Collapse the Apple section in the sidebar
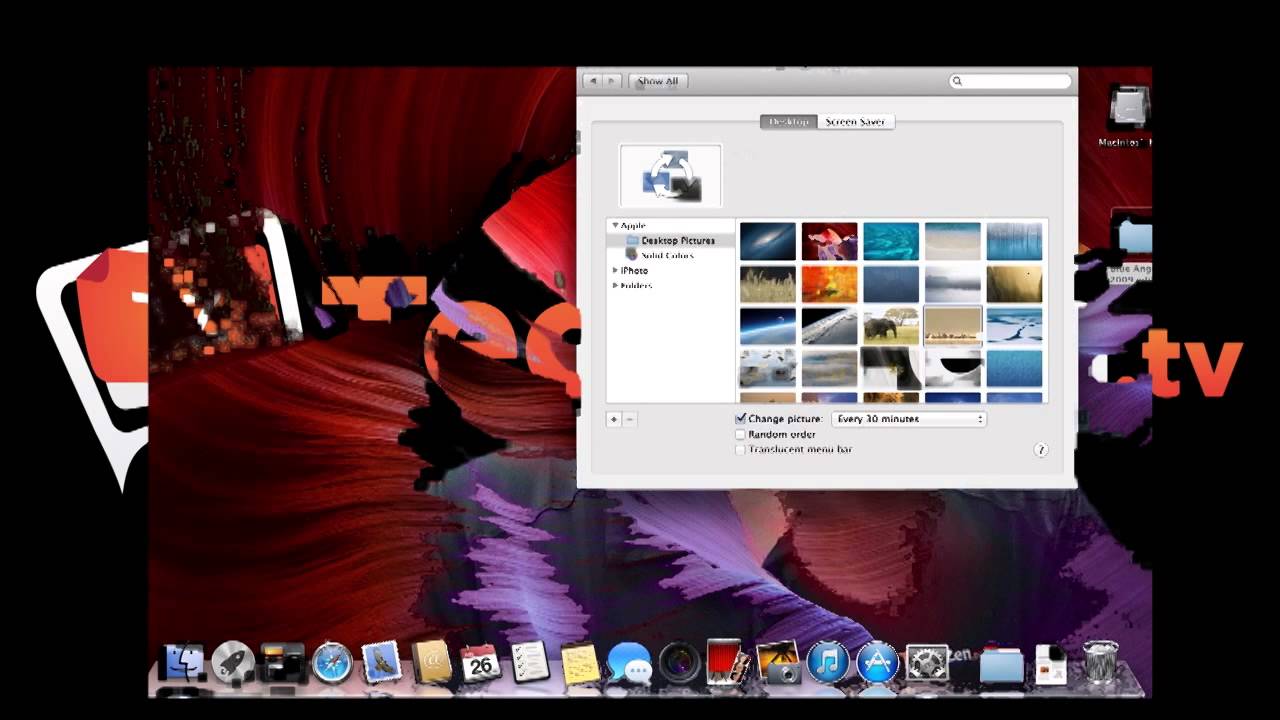The image size is (1280, 720). click(615, 225)
